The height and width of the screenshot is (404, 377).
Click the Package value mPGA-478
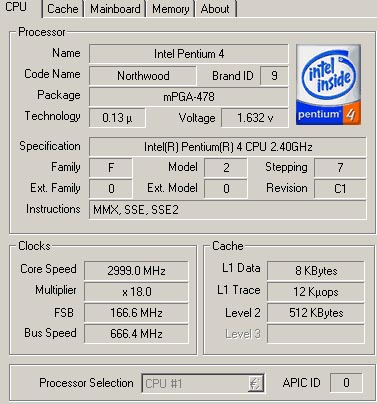tap(189, 97)
